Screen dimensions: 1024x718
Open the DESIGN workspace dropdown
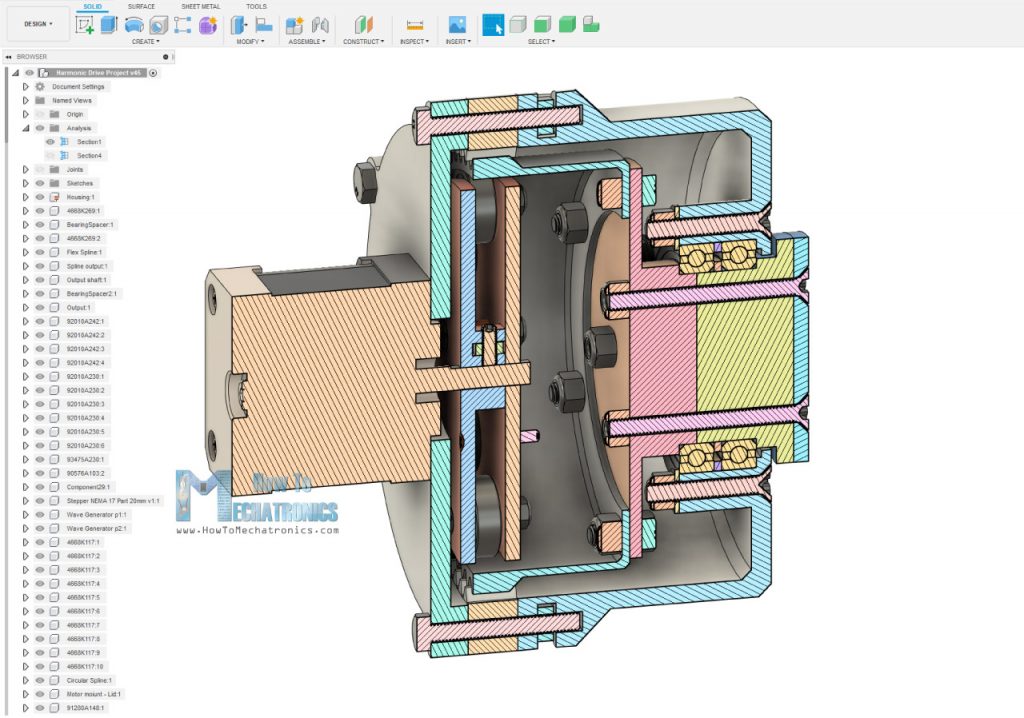pyautogui.click(x=36, y=23)
